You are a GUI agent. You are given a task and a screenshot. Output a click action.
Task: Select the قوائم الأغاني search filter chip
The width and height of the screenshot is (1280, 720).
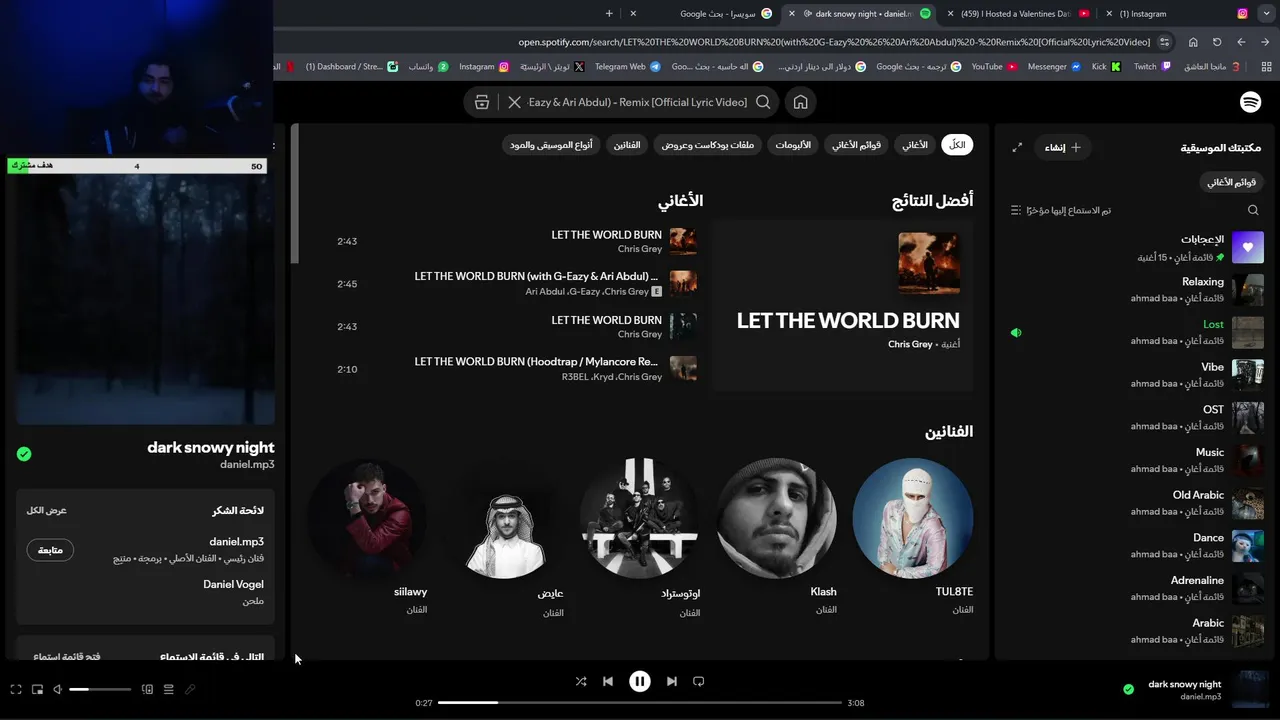point(857,145)
